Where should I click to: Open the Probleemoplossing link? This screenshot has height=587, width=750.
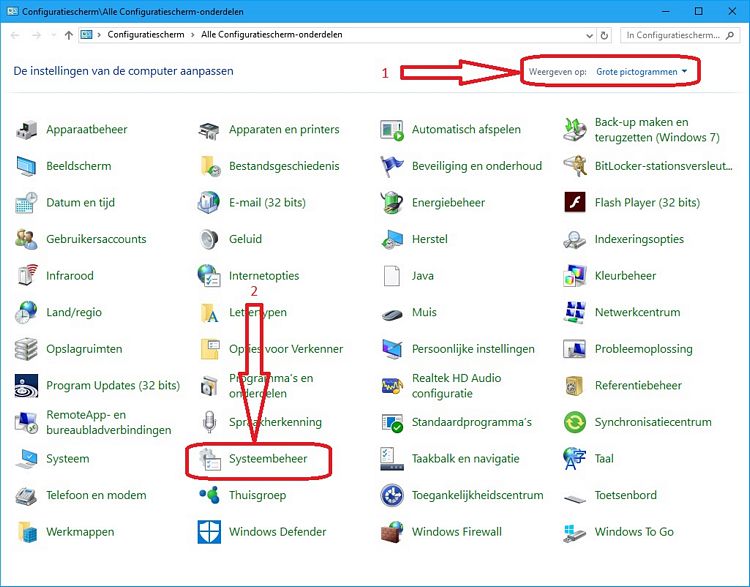pos(643,349)
